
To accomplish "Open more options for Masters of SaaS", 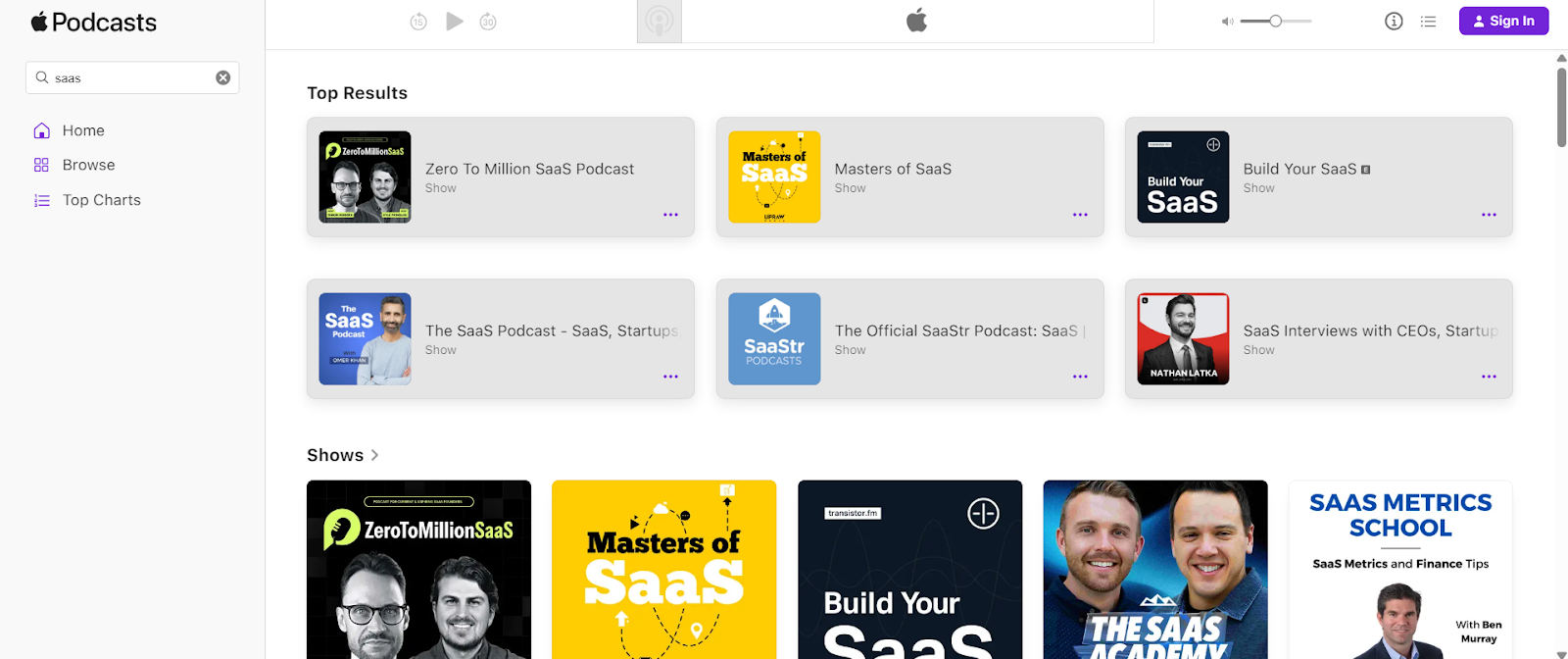I will 1080,215.
